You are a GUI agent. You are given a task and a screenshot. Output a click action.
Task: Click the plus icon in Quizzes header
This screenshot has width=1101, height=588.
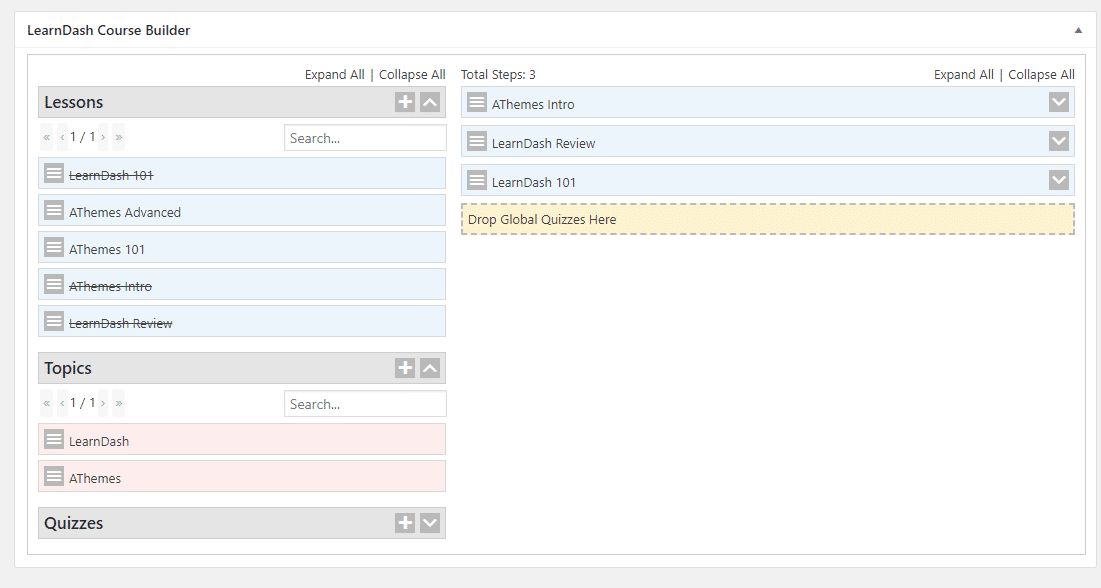(x=404, y=523)
